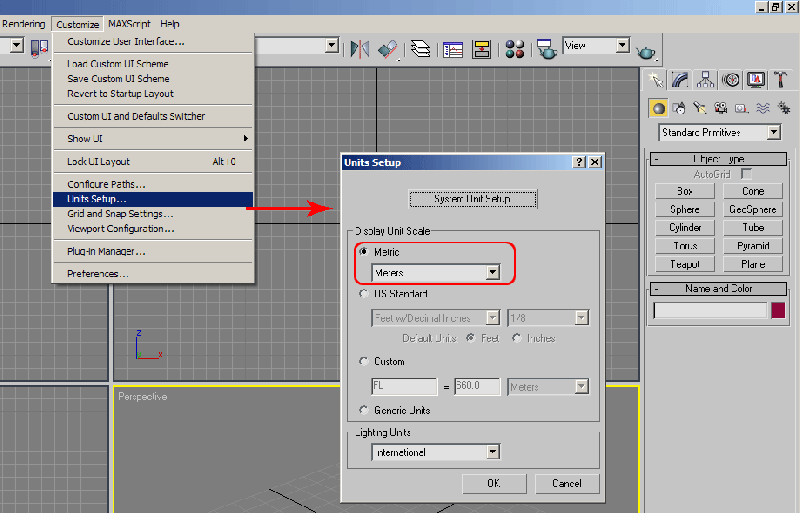Create a Torus primitive button
The width and height of the screenshot is (800, 513).
coord(685,246)
